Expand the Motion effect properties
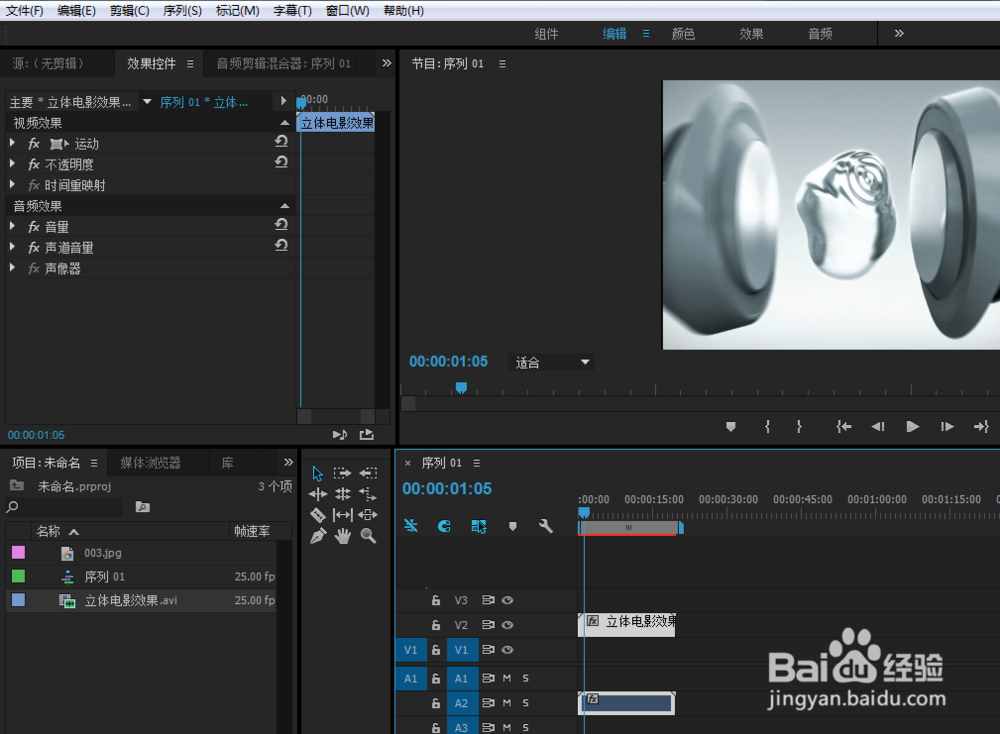This screenshot has height=734, width=1000. click(12, 143)
